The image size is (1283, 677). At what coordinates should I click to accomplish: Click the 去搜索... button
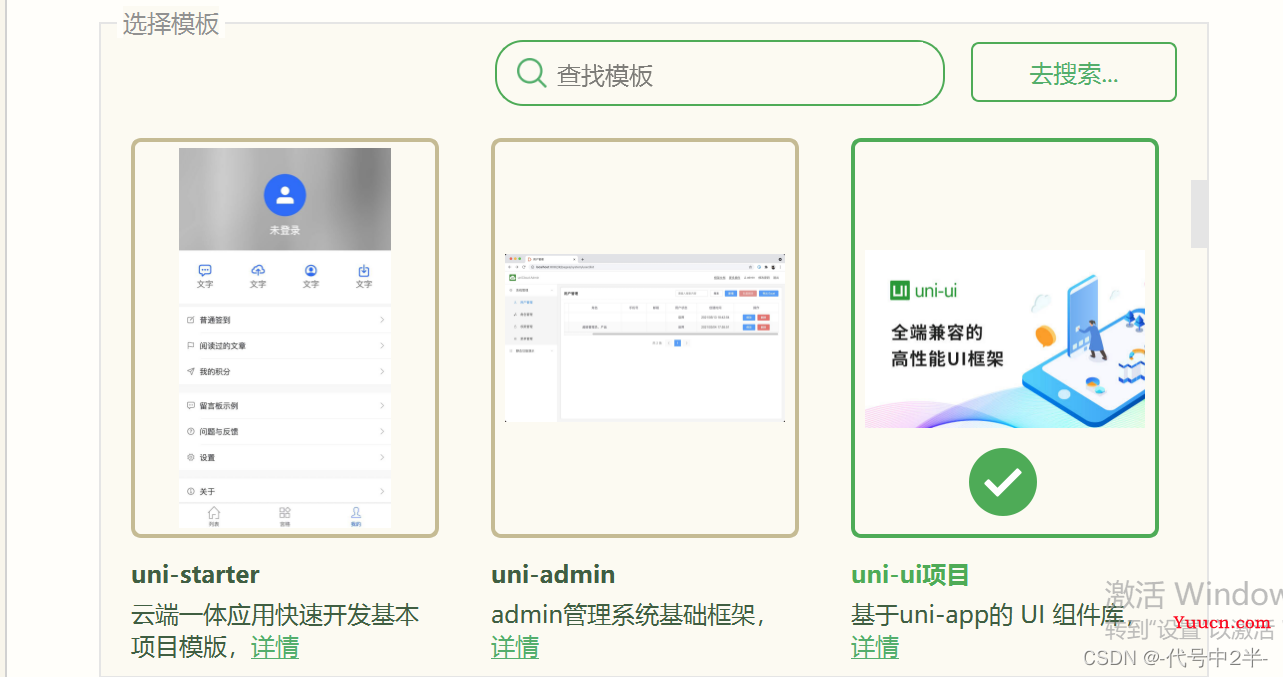point(1073,72)
